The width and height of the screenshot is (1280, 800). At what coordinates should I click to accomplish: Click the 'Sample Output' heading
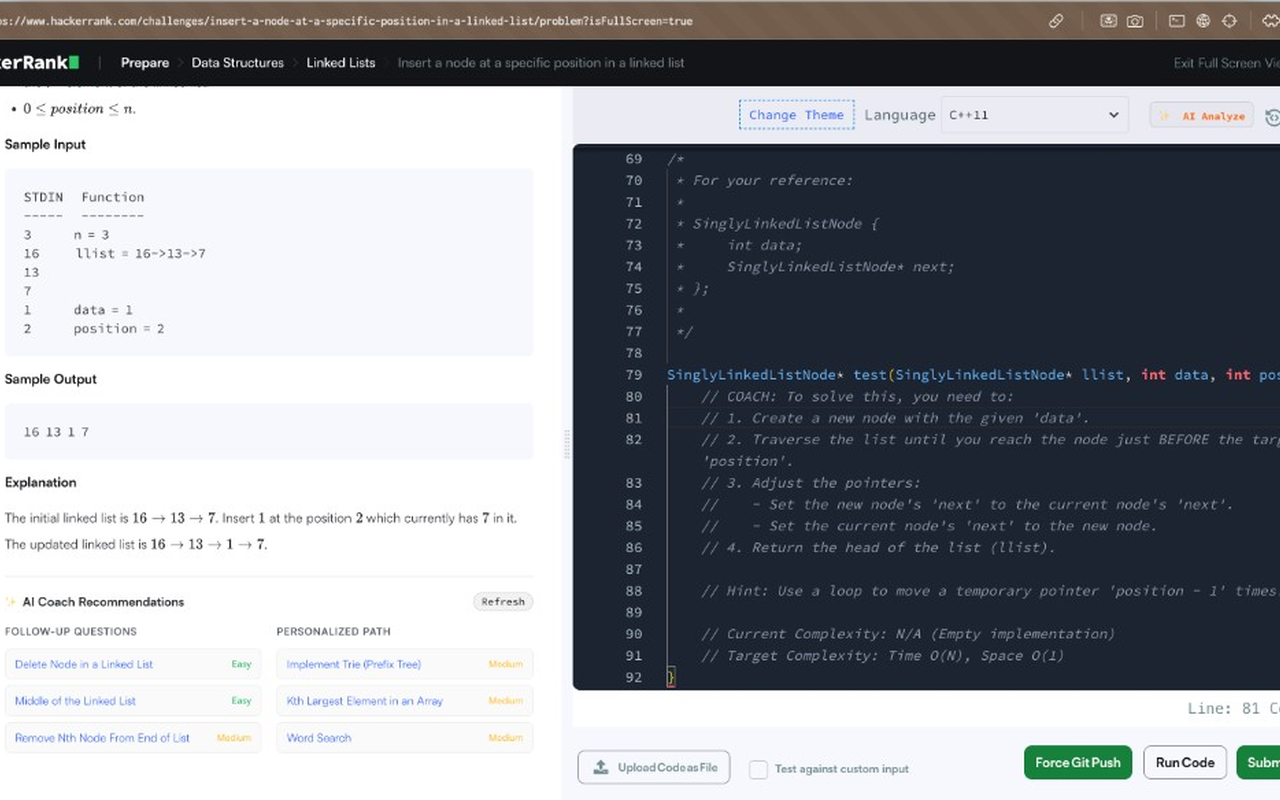(51, 380)
